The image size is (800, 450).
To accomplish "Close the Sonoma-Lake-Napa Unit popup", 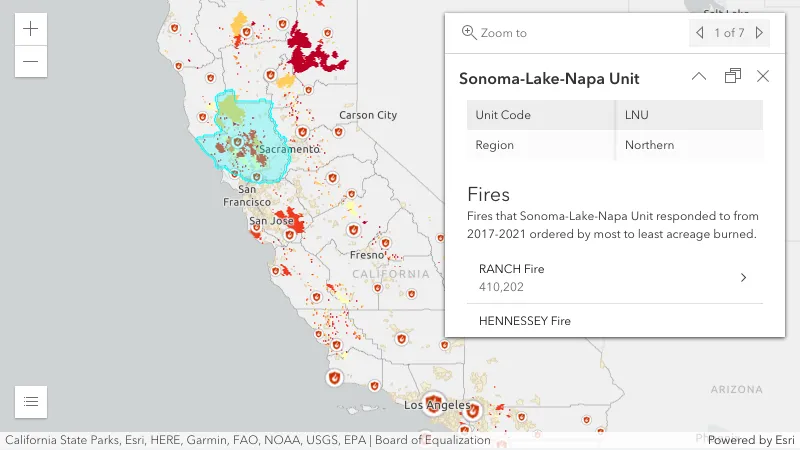I will [763, 77].
